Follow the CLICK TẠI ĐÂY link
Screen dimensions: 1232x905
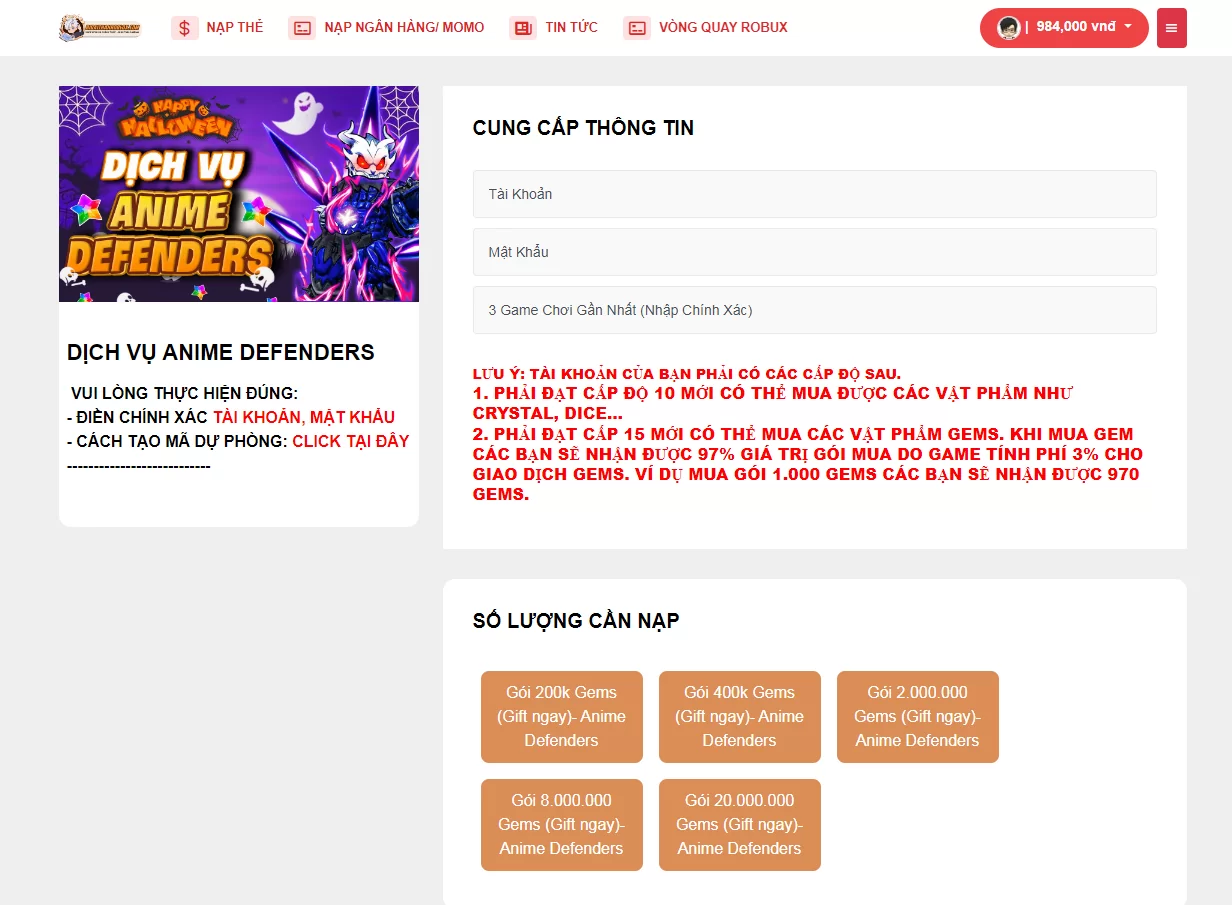(351, 441)
